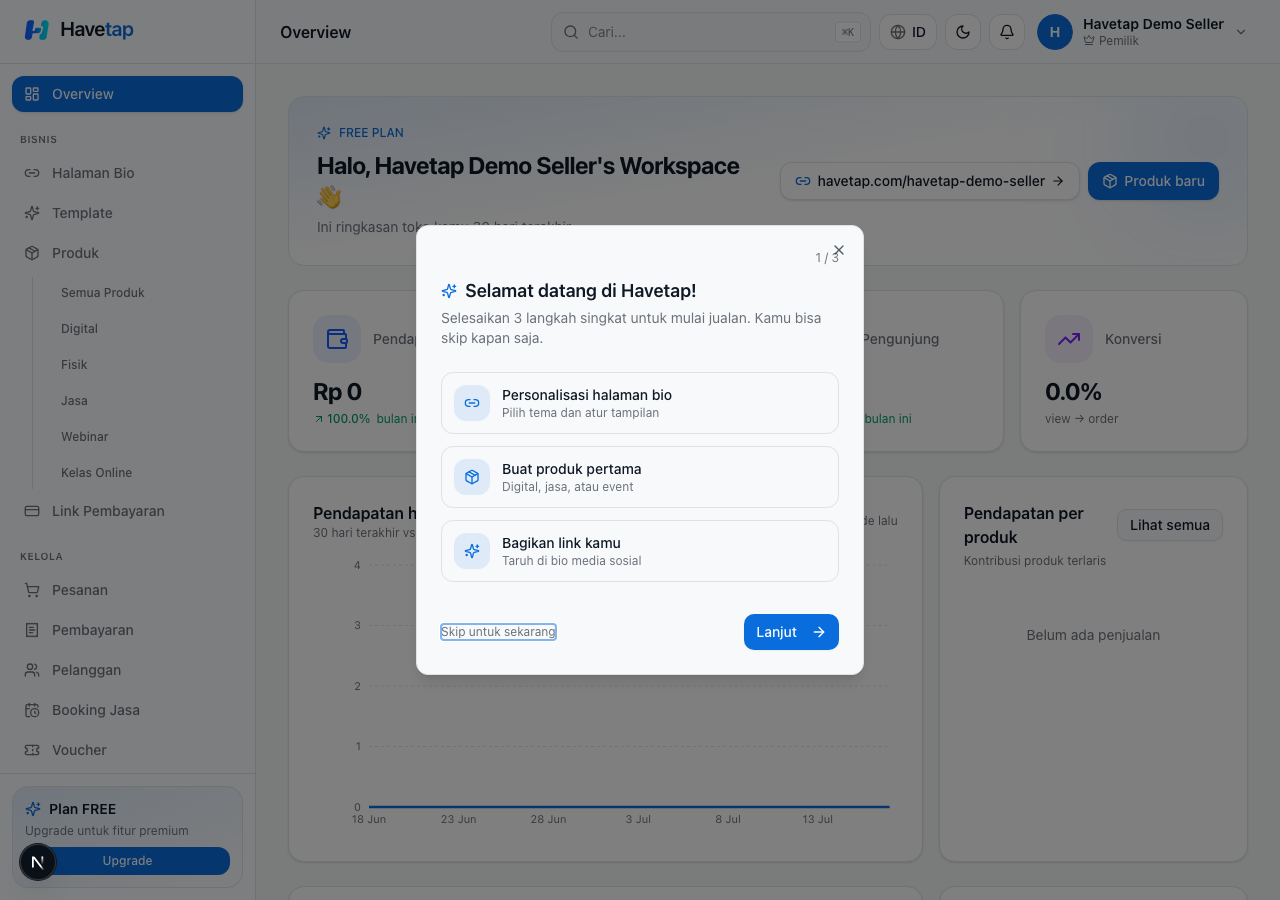Click the Rp 0 revenue value

337,391
